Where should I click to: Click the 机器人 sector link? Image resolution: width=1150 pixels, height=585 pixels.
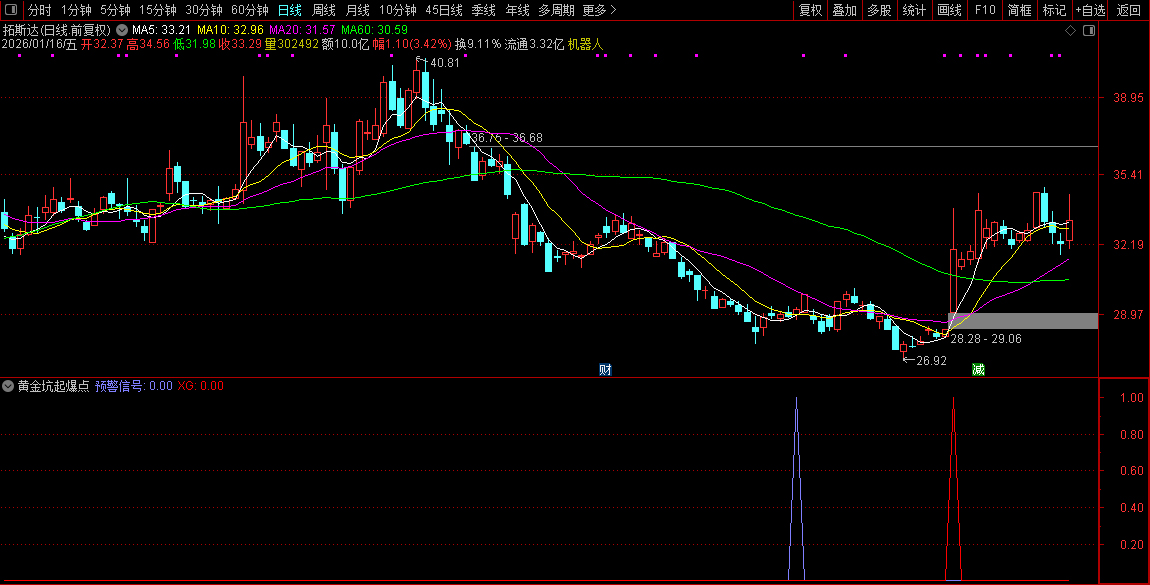point(585,45)
